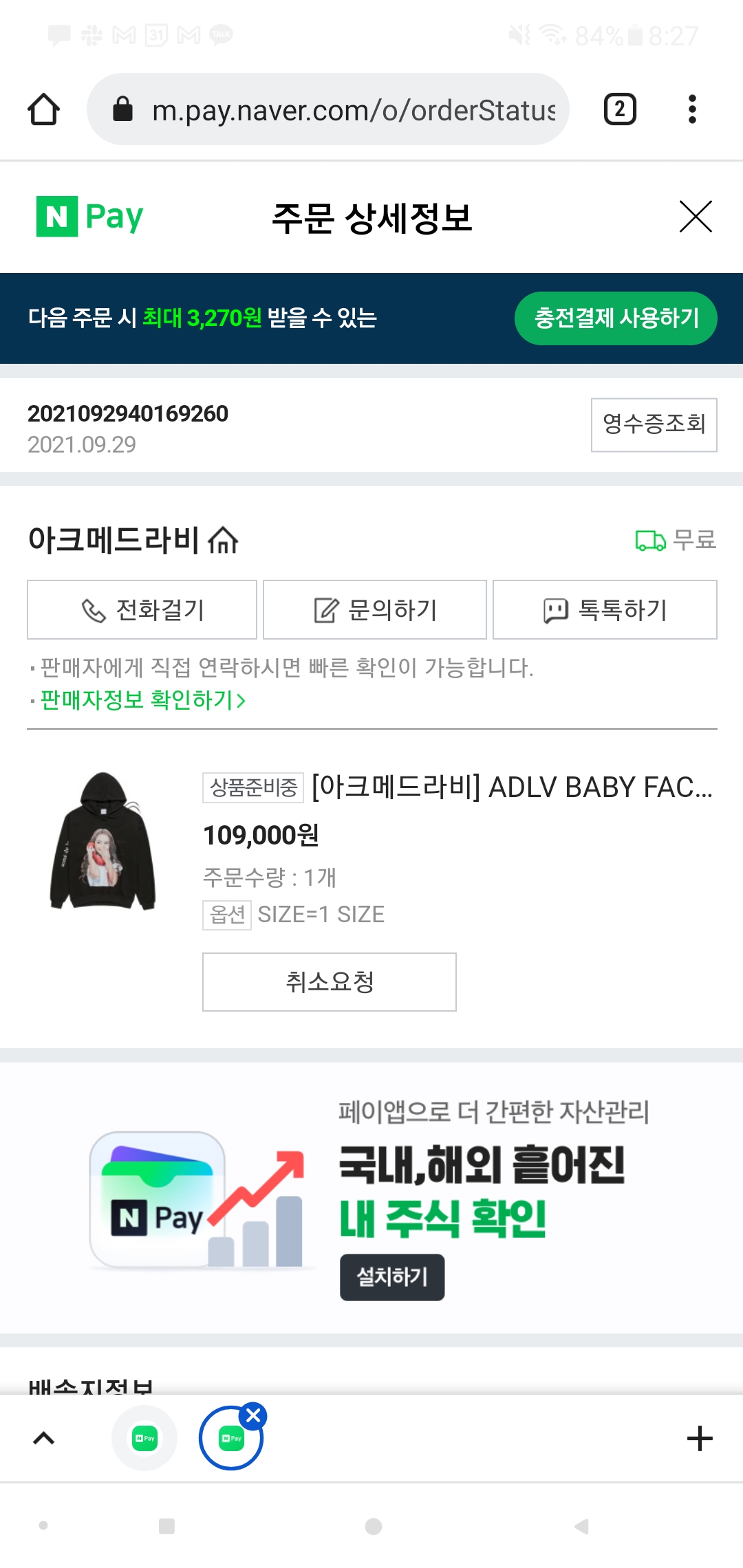Open the 판매자정보 확인하기 link
The image size is (743, 1568).
tap(142, 700)
